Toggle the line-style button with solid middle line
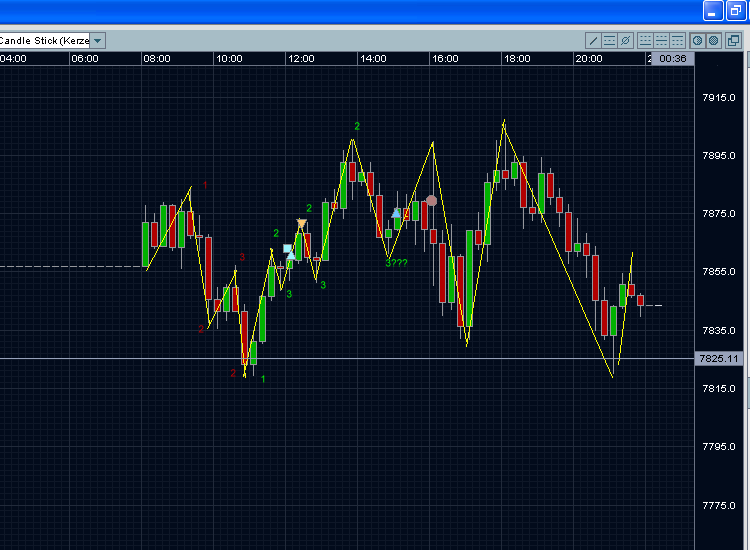The height and width of the screenshot is (550, 750). (661, 41)
